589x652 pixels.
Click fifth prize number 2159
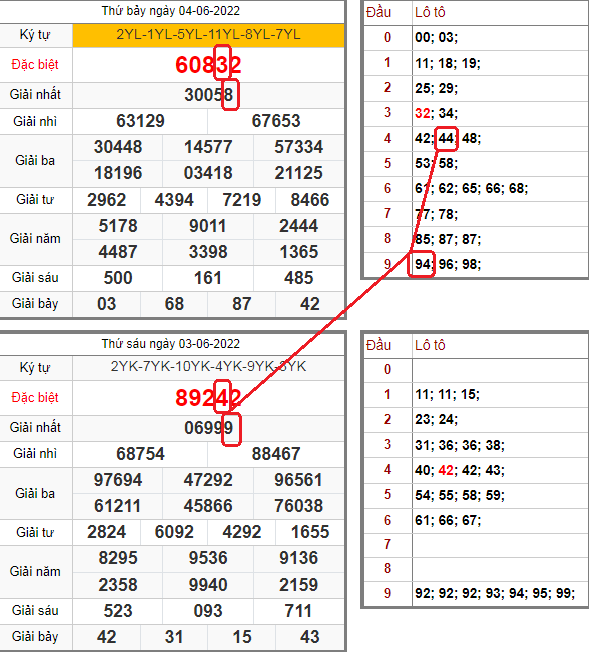pyautogui.click(x=298, y=585)
